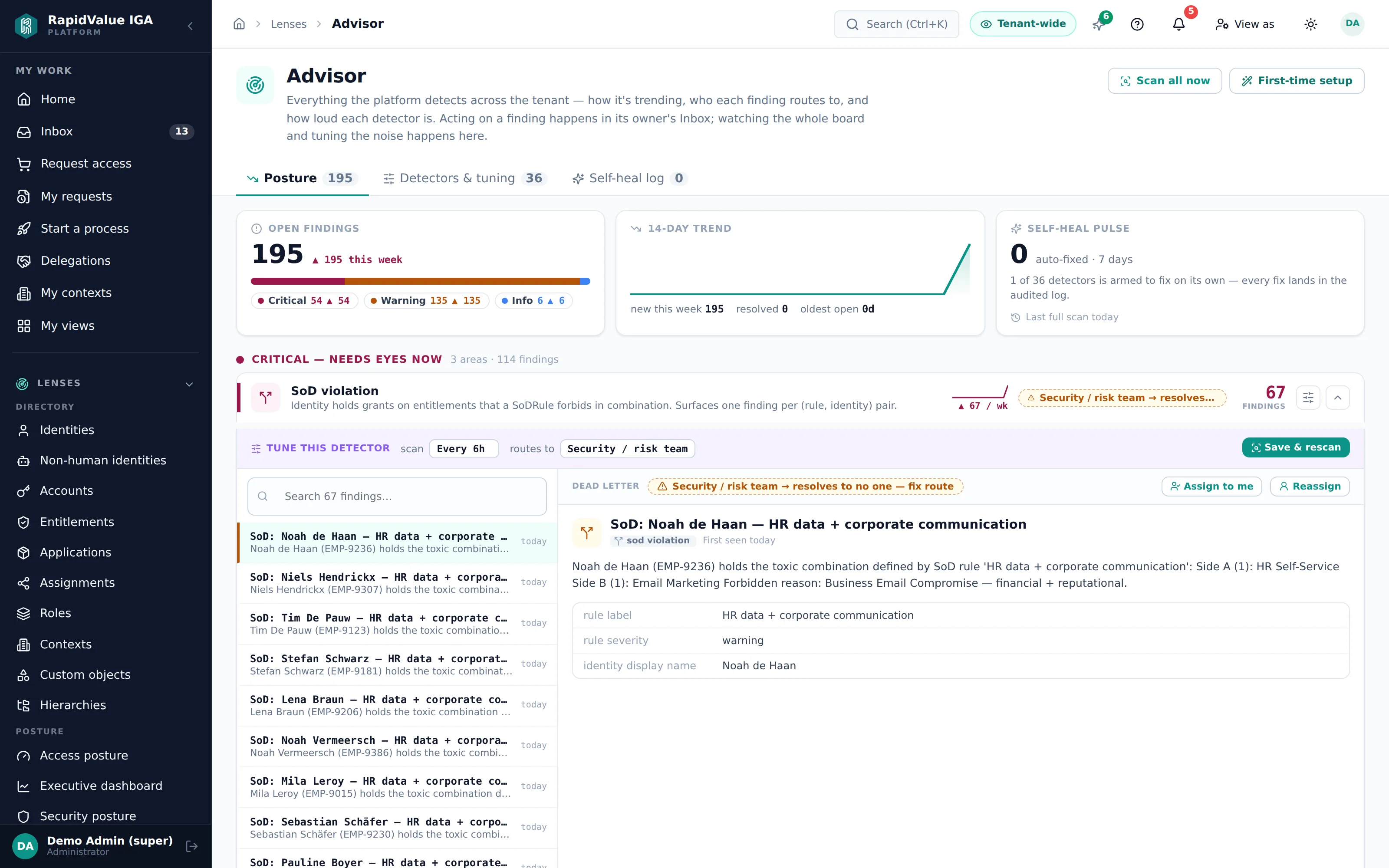Sign out with the logout icon
Screen dimensions: 1389x868
tap(192, 846)
